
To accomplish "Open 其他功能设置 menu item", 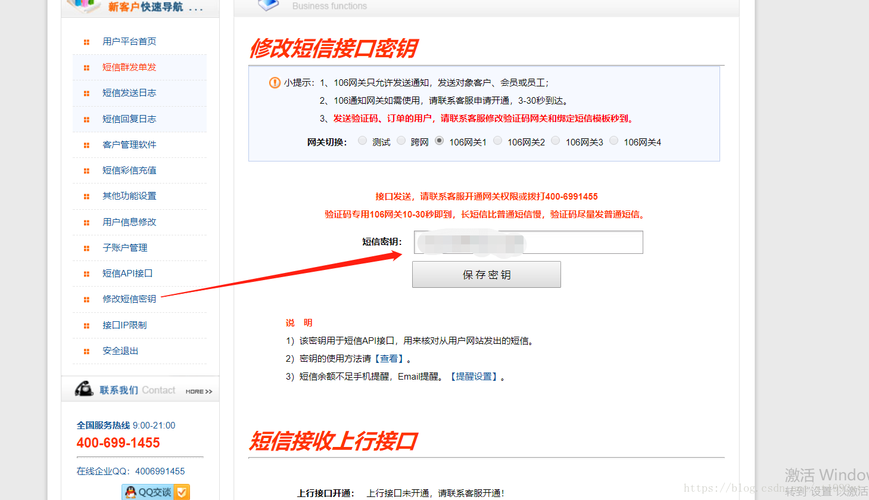I will [129, 196].
